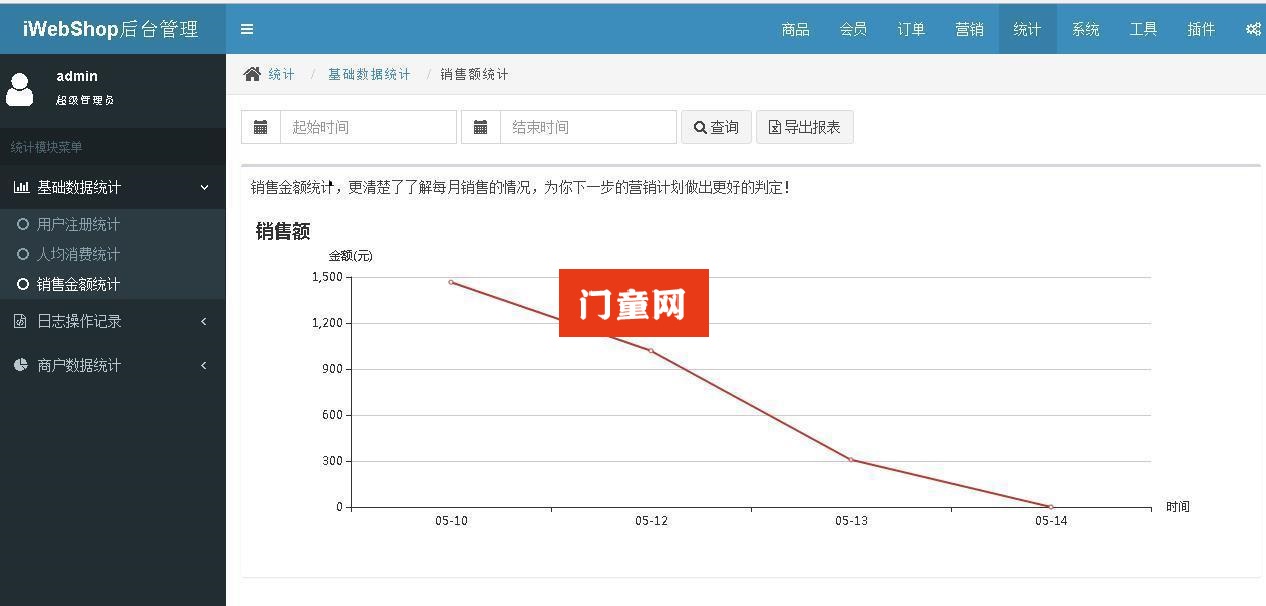
Task: Click the 05-10 data point on chart
Action: tap(451, 282)
